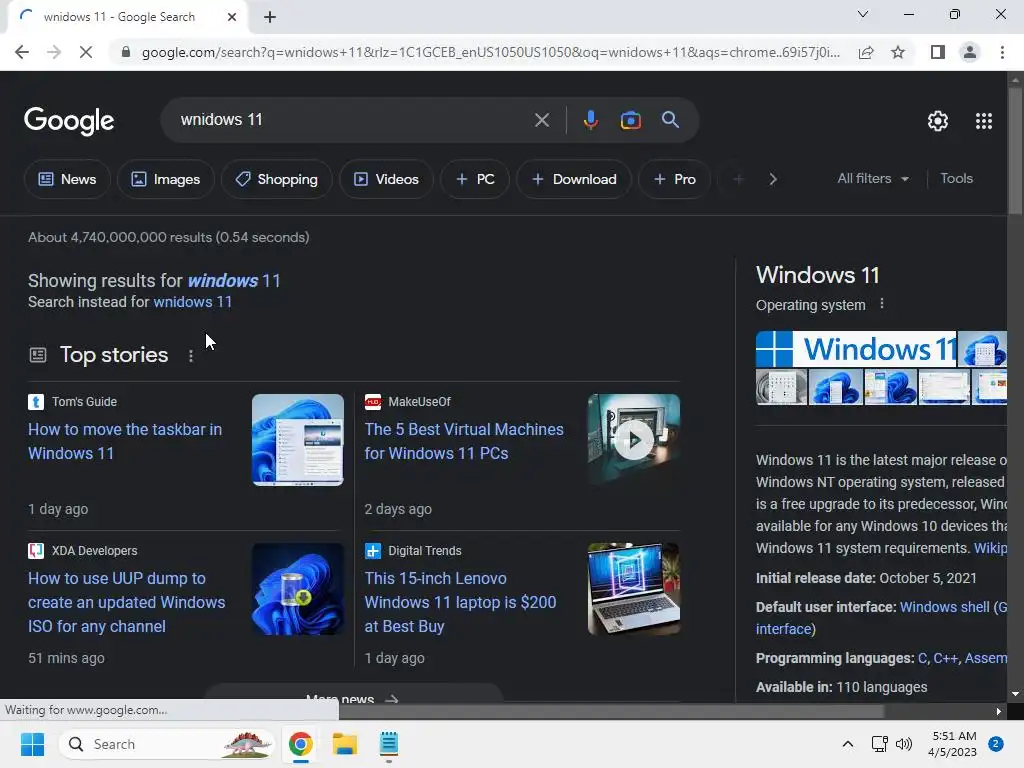
Task: Open the Lenovo laptop Best Buy article
Action: pyautogui.click(x=460, y=602)
